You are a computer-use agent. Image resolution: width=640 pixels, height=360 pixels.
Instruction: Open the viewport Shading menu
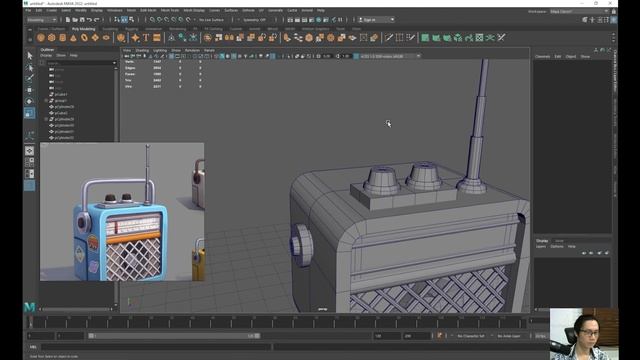(x=142, y=50)
